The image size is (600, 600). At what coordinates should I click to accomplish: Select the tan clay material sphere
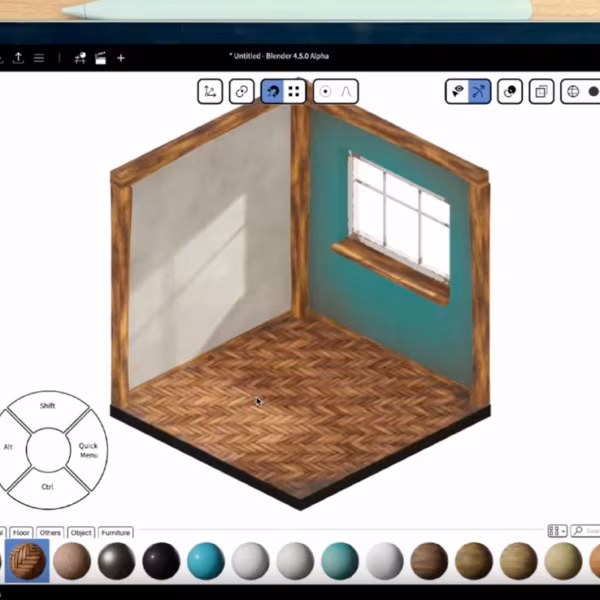(x=72, y=561)
